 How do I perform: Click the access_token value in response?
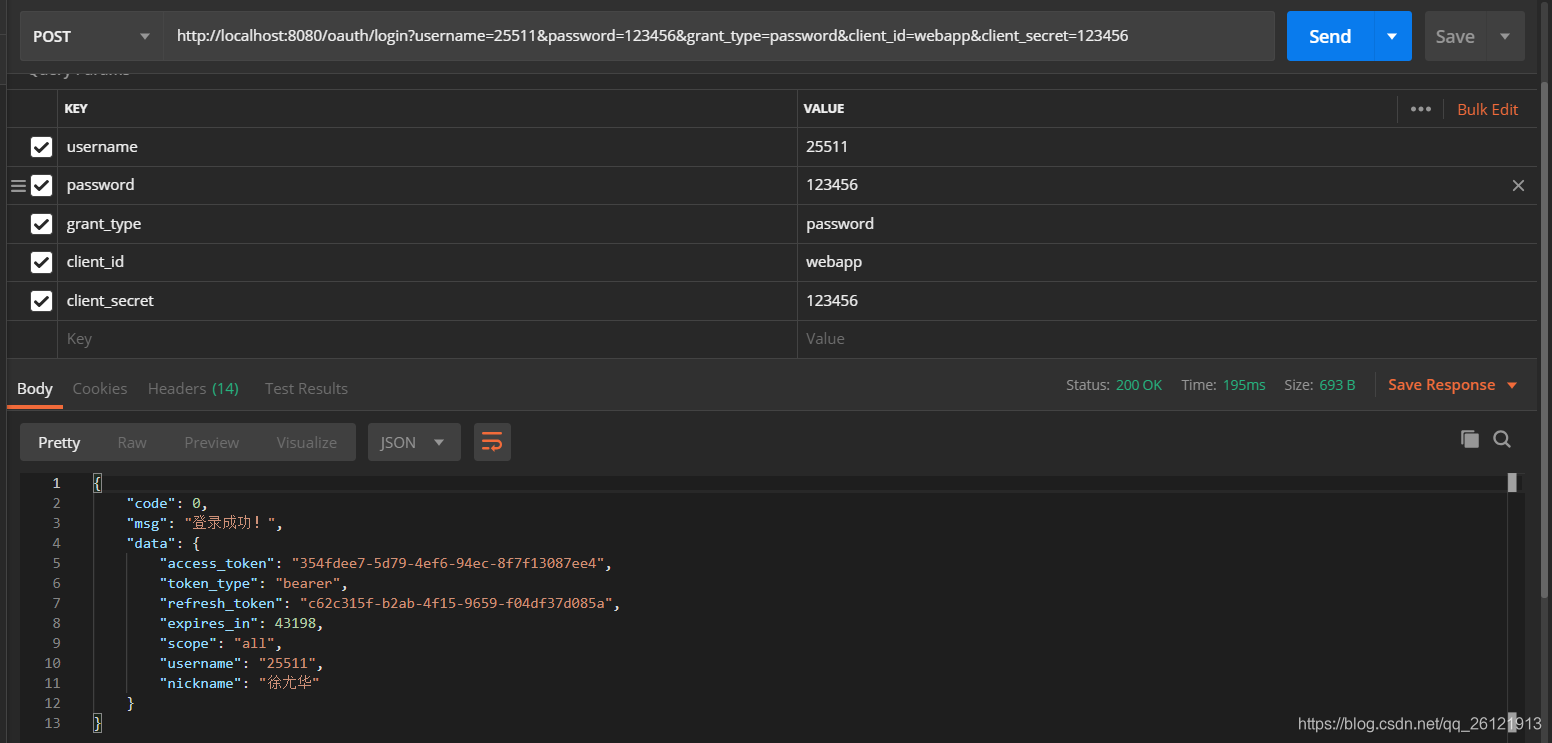point(448,563)
